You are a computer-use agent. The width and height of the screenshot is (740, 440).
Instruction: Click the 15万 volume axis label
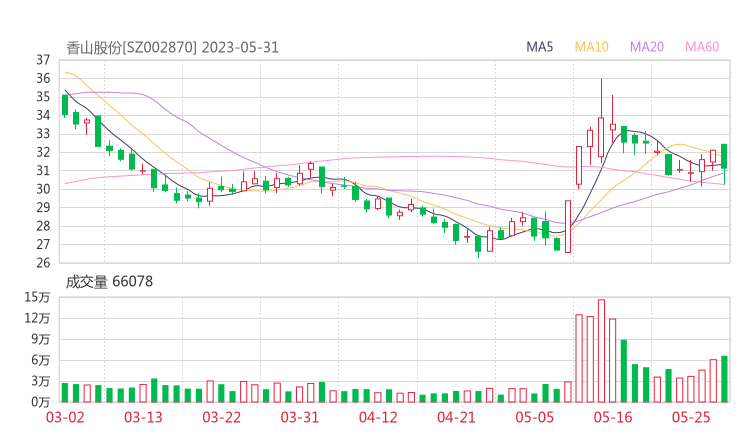coord(37,297)
